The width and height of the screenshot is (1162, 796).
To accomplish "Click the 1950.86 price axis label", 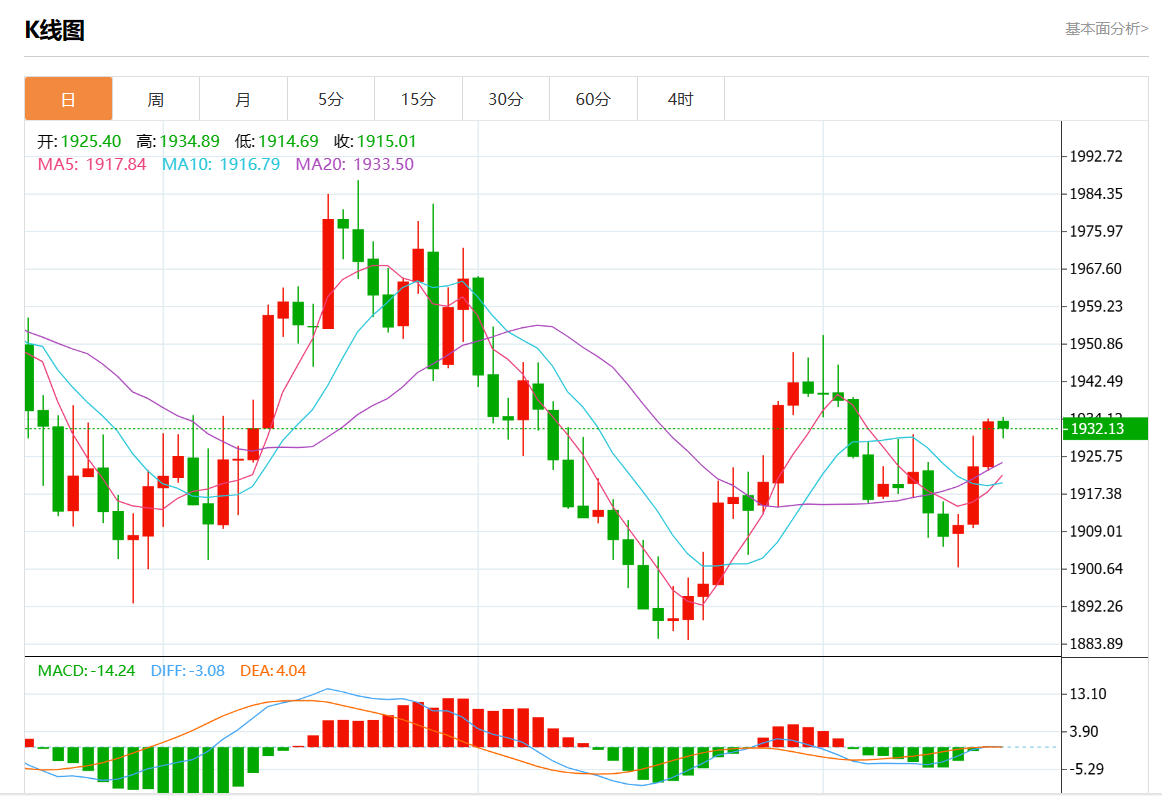I will pyautogui.click(x=1095, y=344).
